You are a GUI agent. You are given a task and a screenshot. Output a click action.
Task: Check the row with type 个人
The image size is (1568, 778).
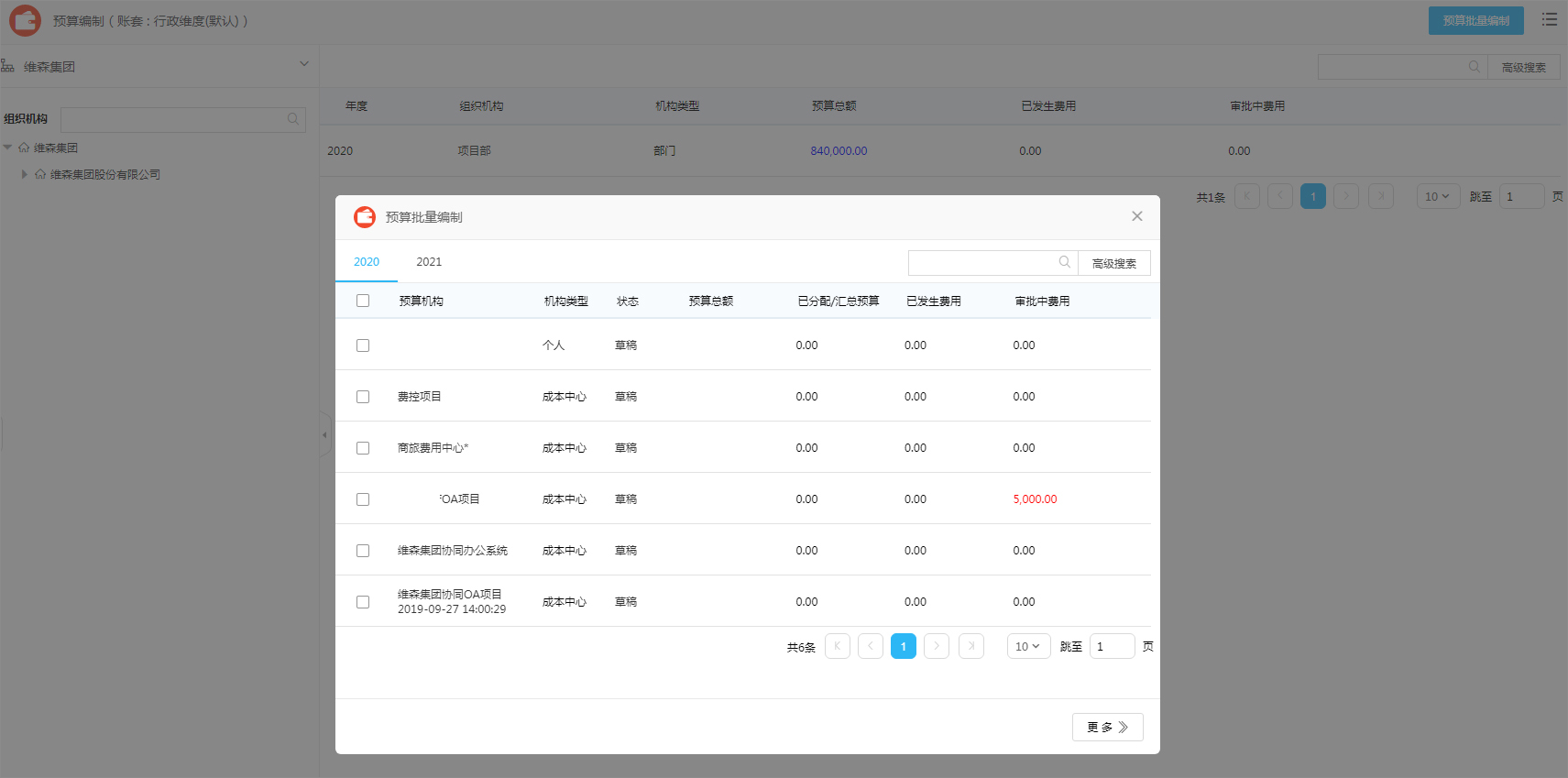[363, 345]
